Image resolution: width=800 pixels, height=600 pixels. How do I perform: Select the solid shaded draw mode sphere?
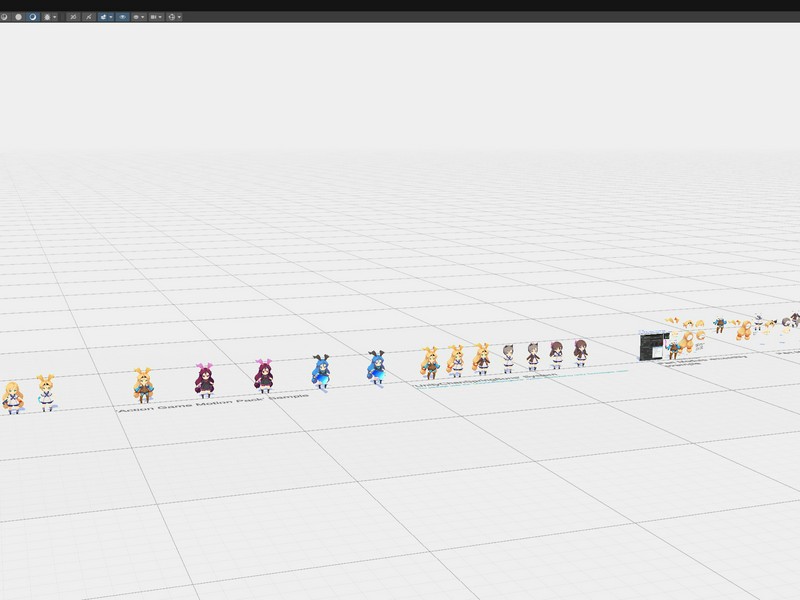(x=18, y=17)
